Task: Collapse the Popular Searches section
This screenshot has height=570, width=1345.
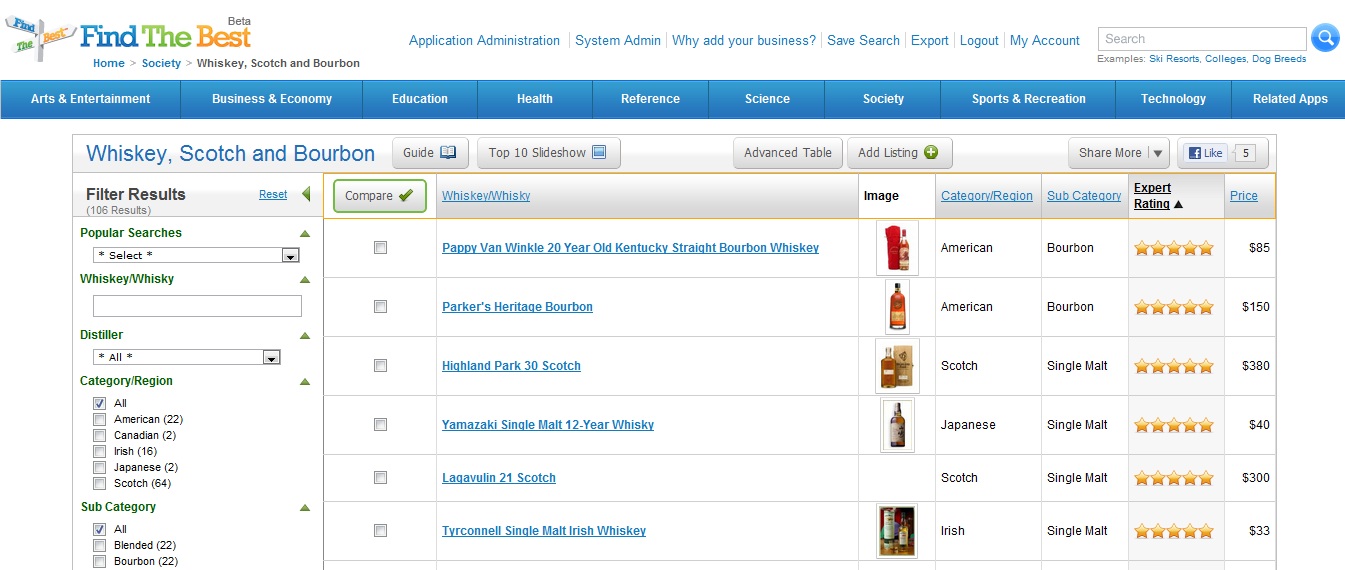Action: click(x=305, y=233)
